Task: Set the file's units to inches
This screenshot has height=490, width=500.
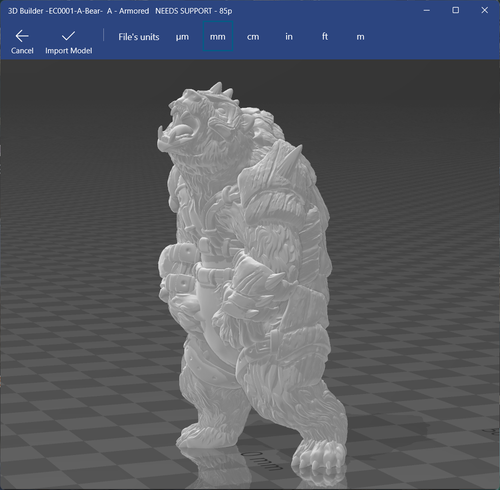Action: point(289,36)
